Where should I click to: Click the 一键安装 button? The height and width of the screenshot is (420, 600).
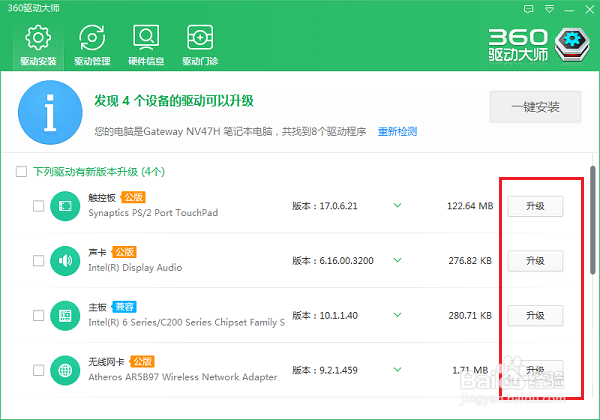coord(535,107)
